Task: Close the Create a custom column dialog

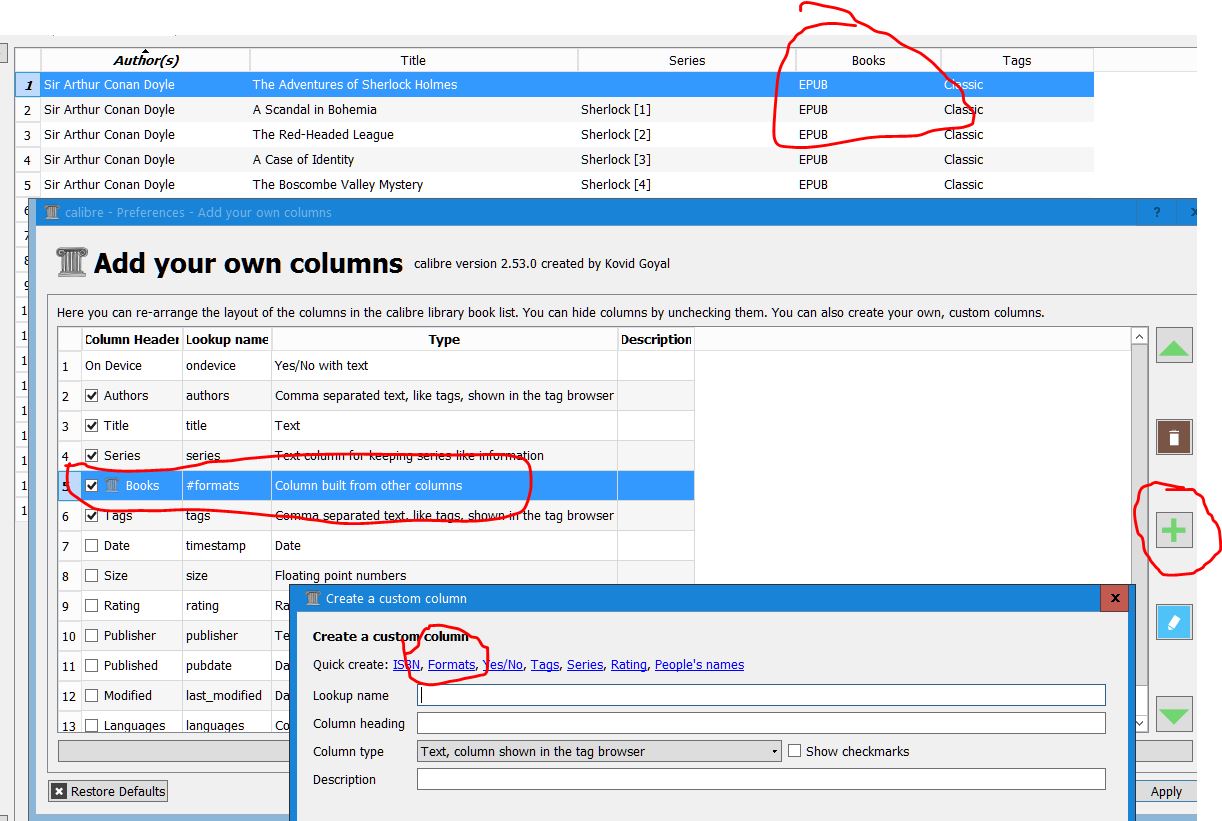Action: [x=1114, y=598]
